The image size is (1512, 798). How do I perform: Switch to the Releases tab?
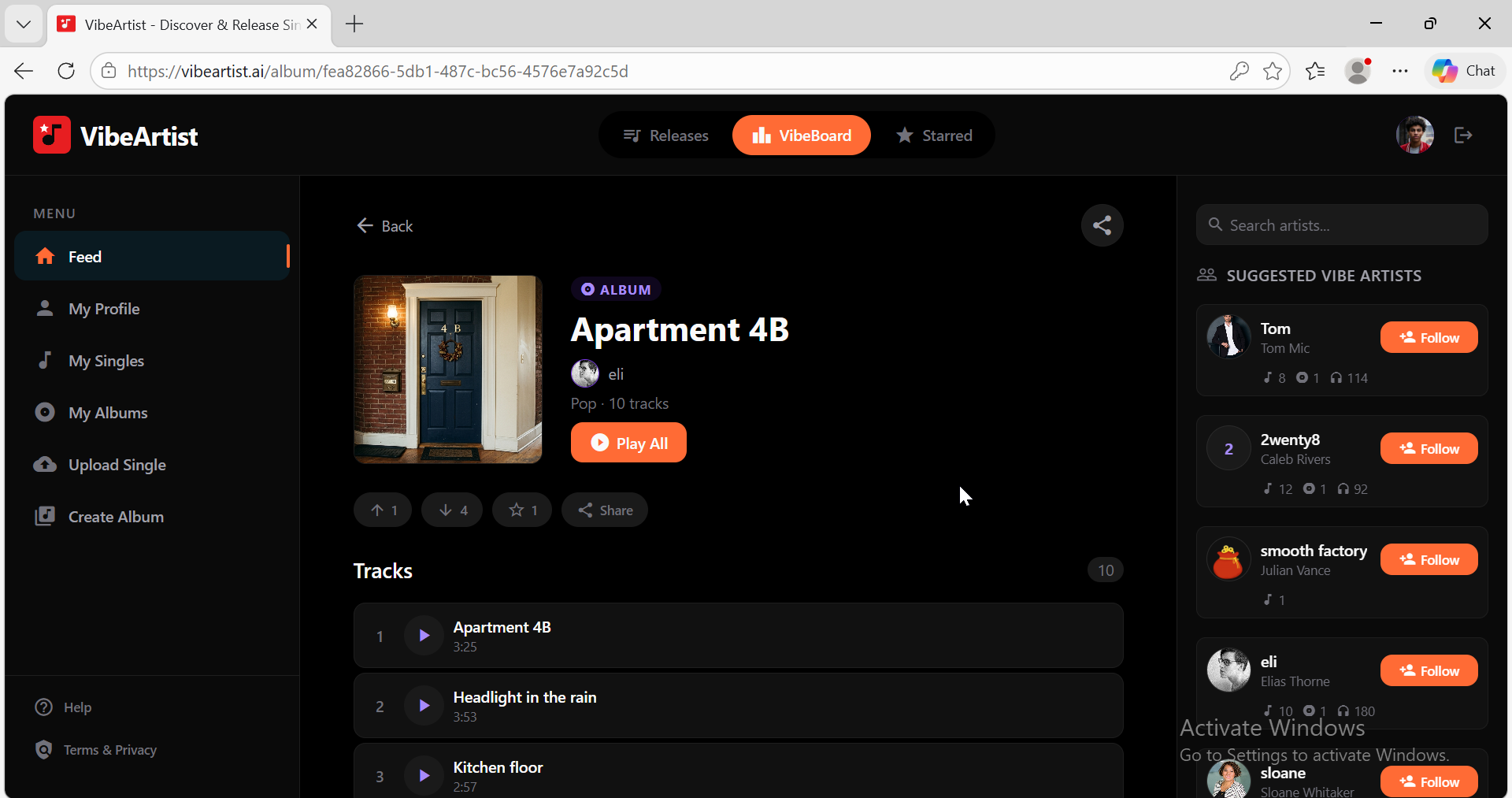[665, 135]
